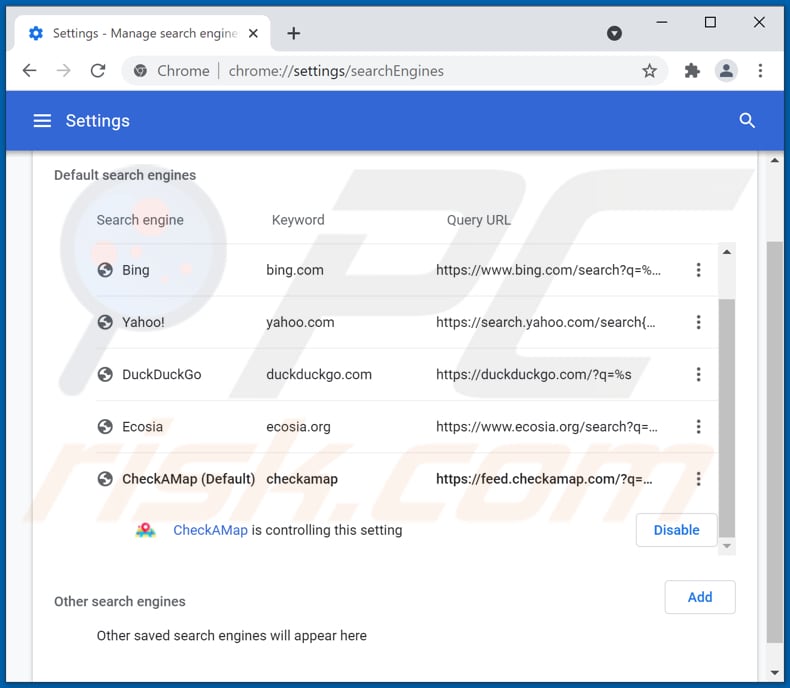Click the page scrollbar up arrow

point(774,160)
